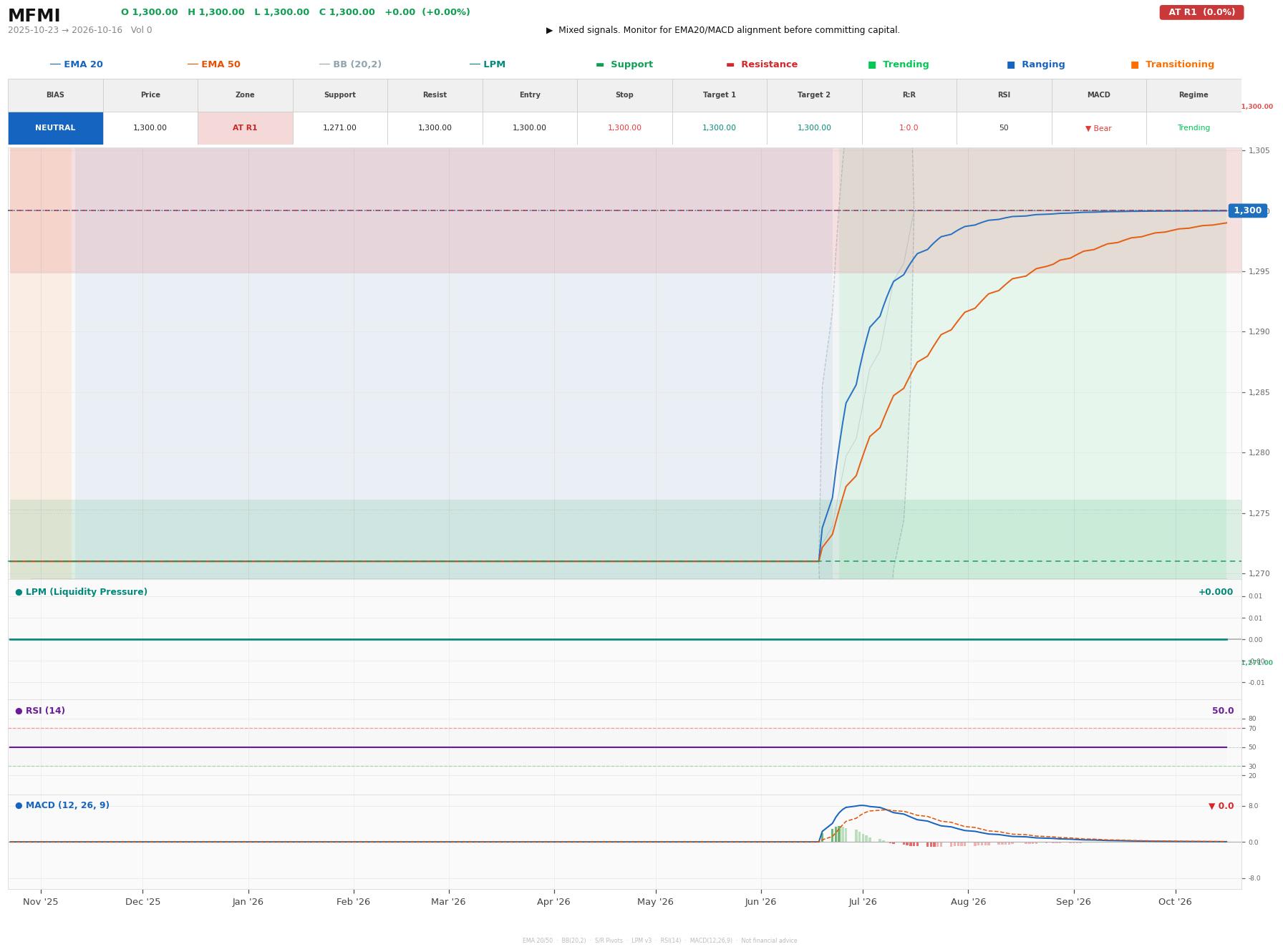Click the red Stop value 1,300.00
This screenshot has width=1283, height=952.
(x=624, y=128)
